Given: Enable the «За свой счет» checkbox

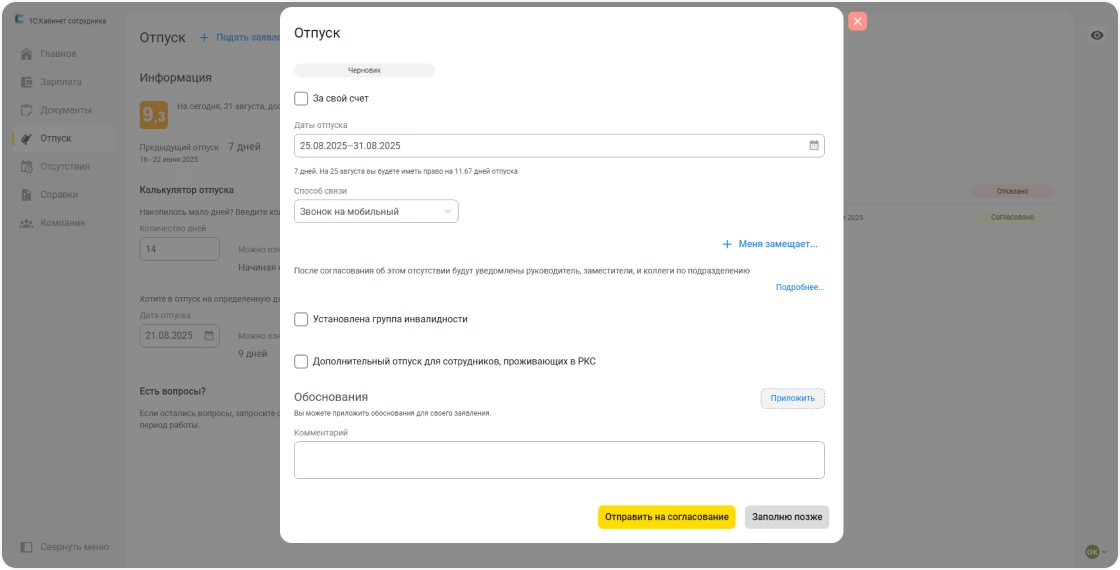Looking at the screenshot, I should tap(301, 98).
